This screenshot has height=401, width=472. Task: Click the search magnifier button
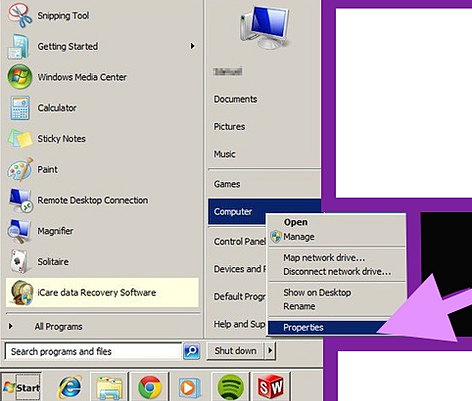pyautogui.click(x=192, y=351)
